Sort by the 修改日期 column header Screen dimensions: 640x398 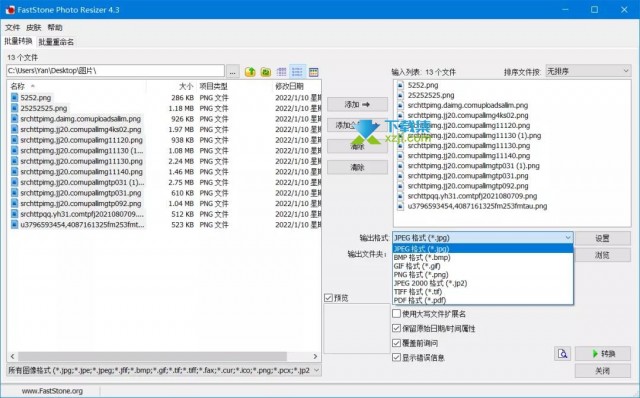tap(297, 86)
